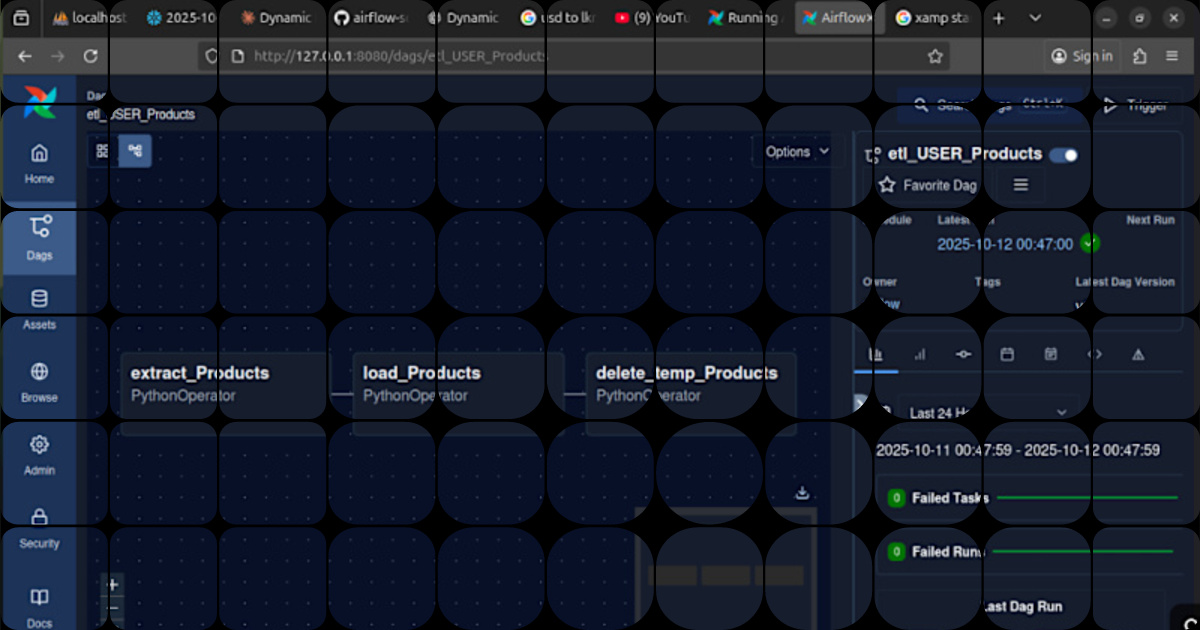Mark as Favorite Dag

pyautogui.click(x=927, y=185)
